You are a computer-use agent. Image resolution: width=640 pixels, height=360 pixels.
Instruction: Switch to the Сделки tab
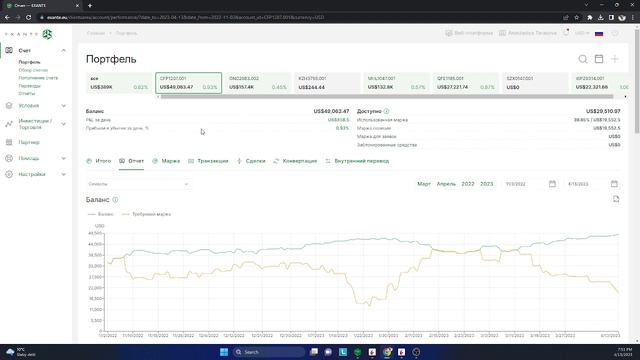[x=251, y=161]
